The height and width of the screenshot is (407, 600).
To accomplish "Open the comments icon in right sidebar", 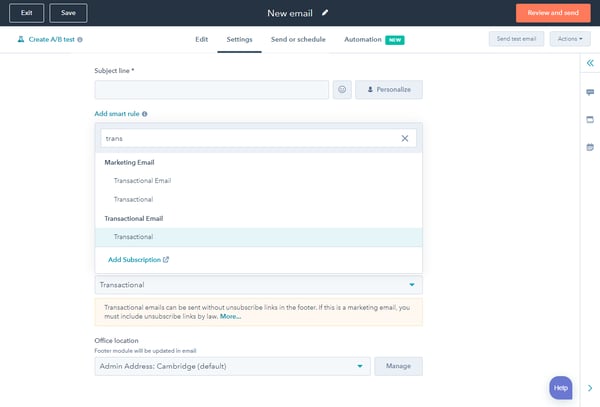I will click(x=589, y=92).
